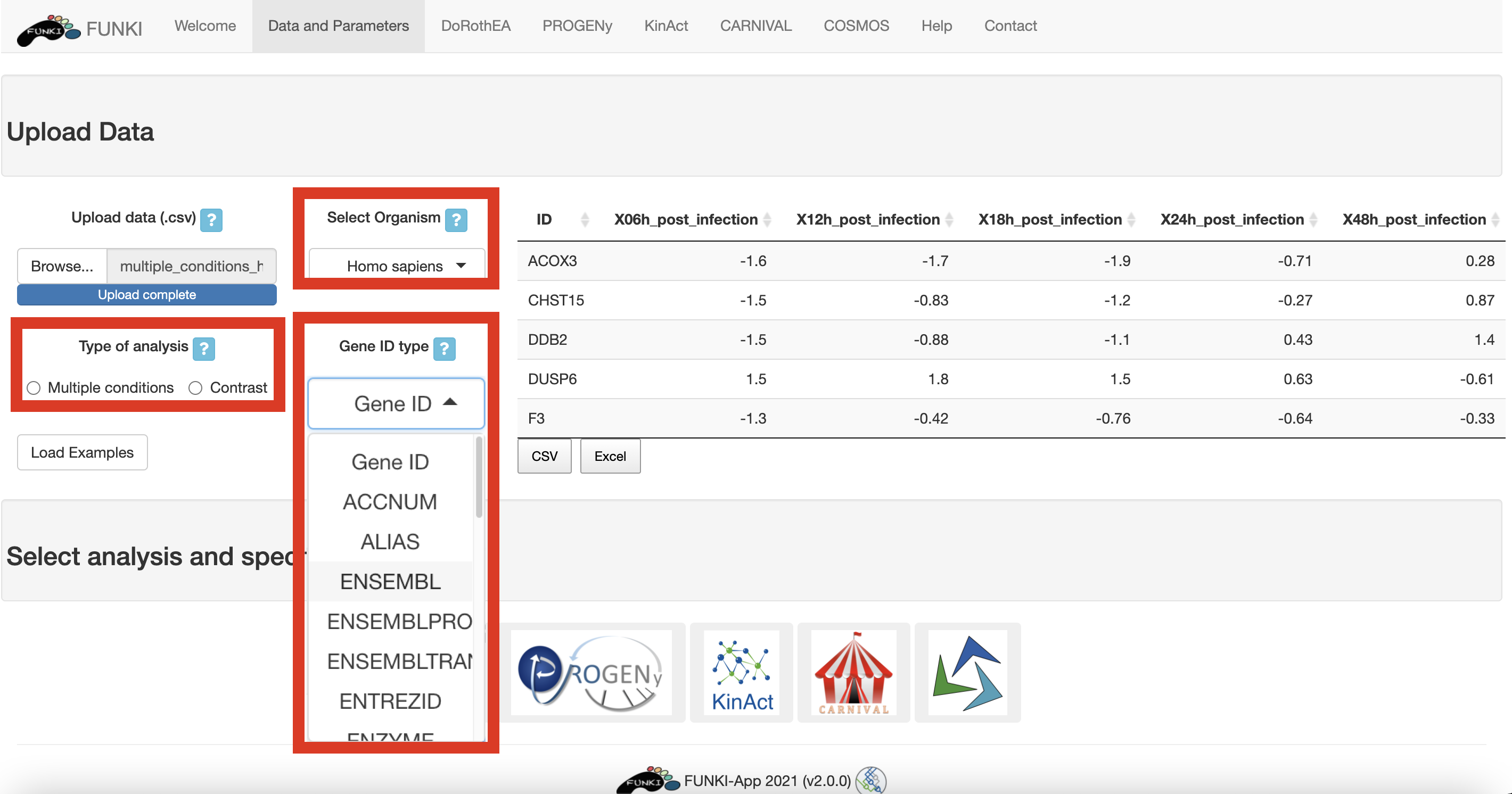This screenshot has height=794, width=1512.
Task: Click the FUNKI-App 2021 (v2.0.0) footer text
Action: coord(767,781)
